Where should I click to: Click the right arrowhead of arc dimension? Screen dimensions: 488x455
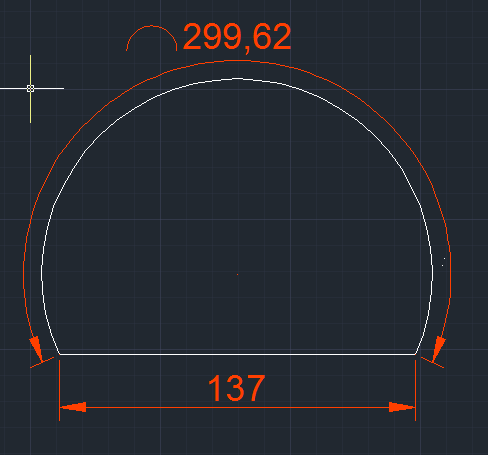439,348
